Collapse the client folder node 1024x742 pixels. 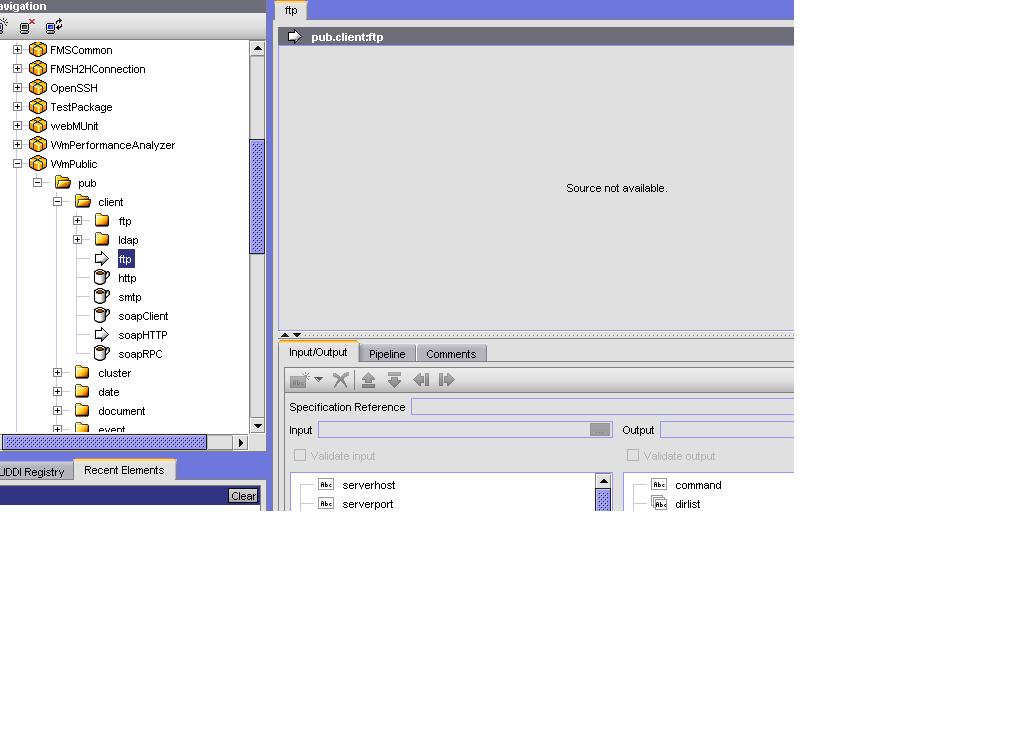click(57, 201)
